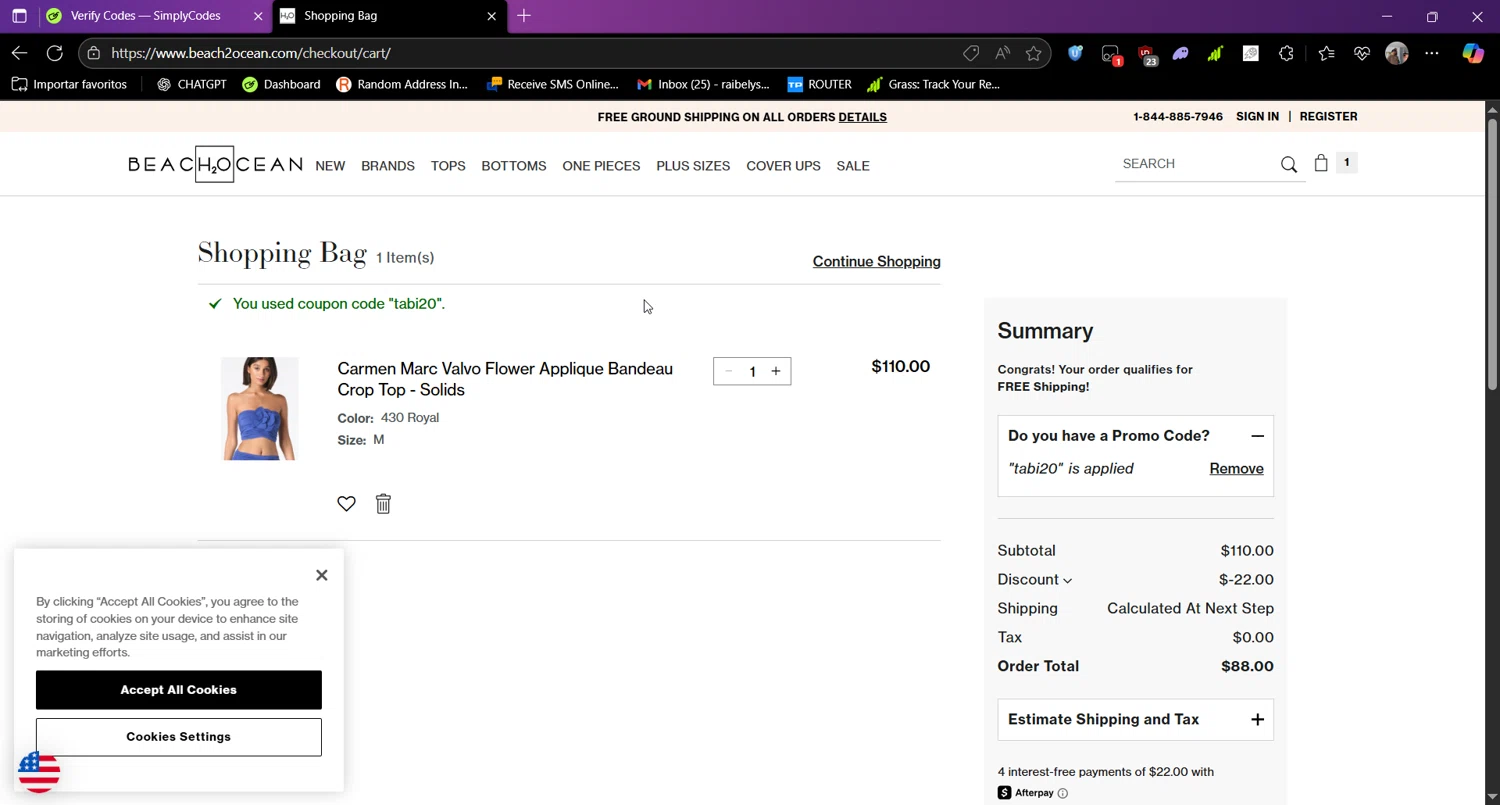This screenshot has width=1500, height=805.
Task: Close the Shopping Bag tab
Action: click(491, 16)
